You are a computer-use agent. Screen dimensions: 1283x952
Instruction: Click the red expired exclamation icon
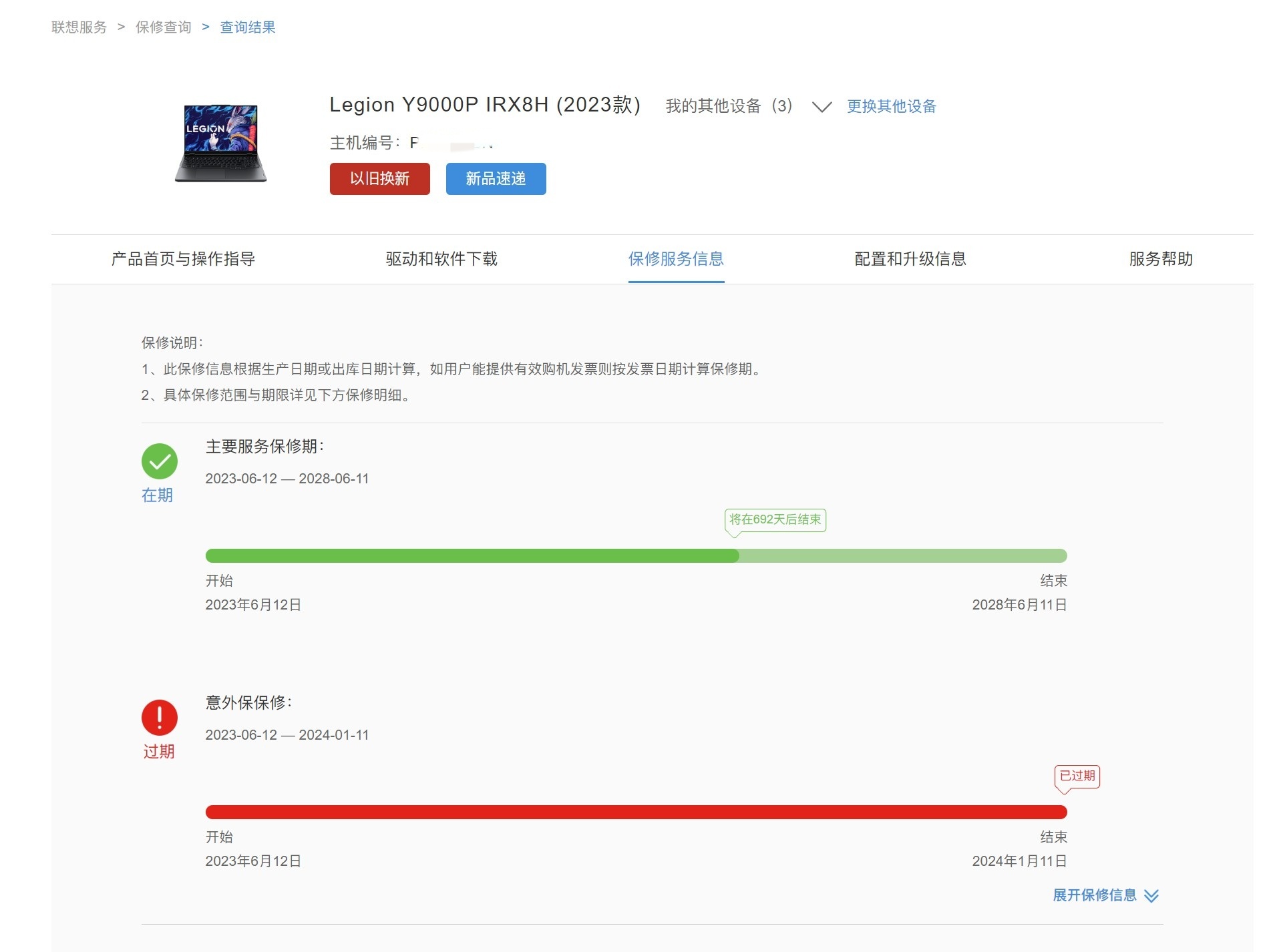(160, 718)
